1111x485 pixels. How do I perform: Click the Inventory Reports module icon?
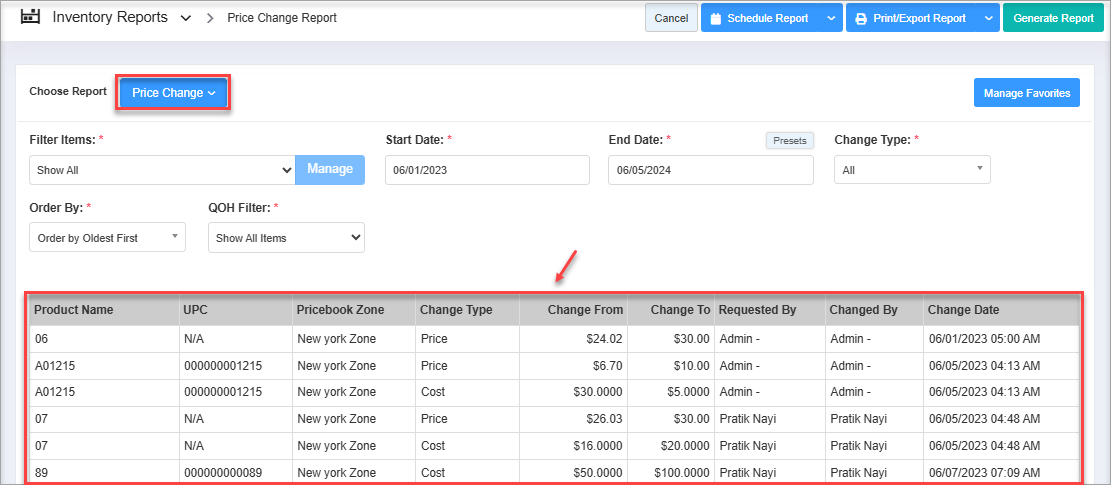pos(30,17)
